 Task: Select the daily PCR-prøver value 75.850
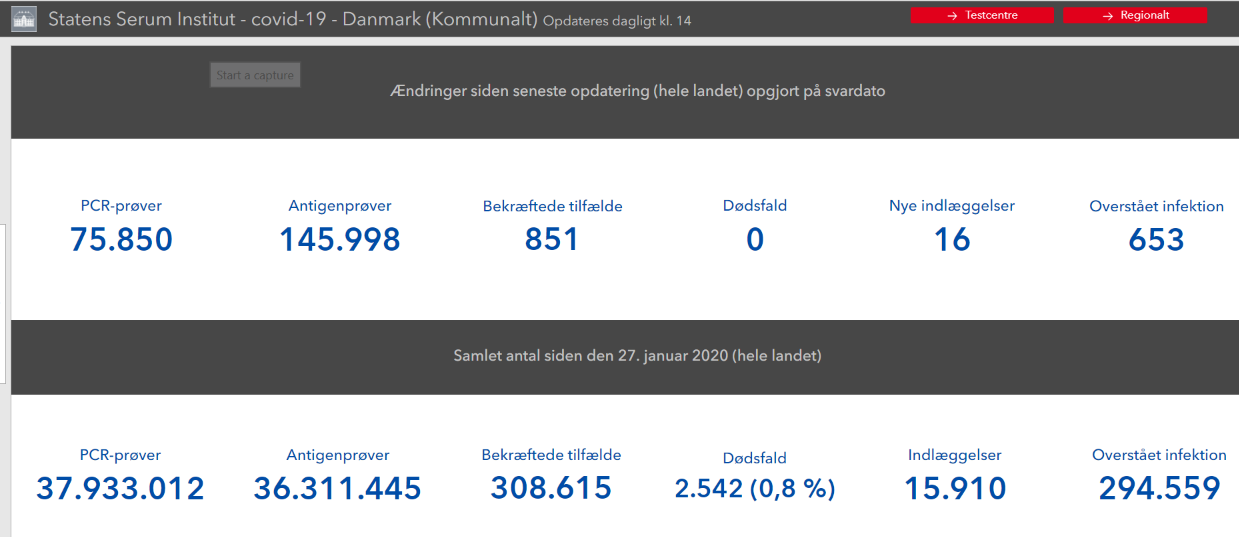click(121, 240)
